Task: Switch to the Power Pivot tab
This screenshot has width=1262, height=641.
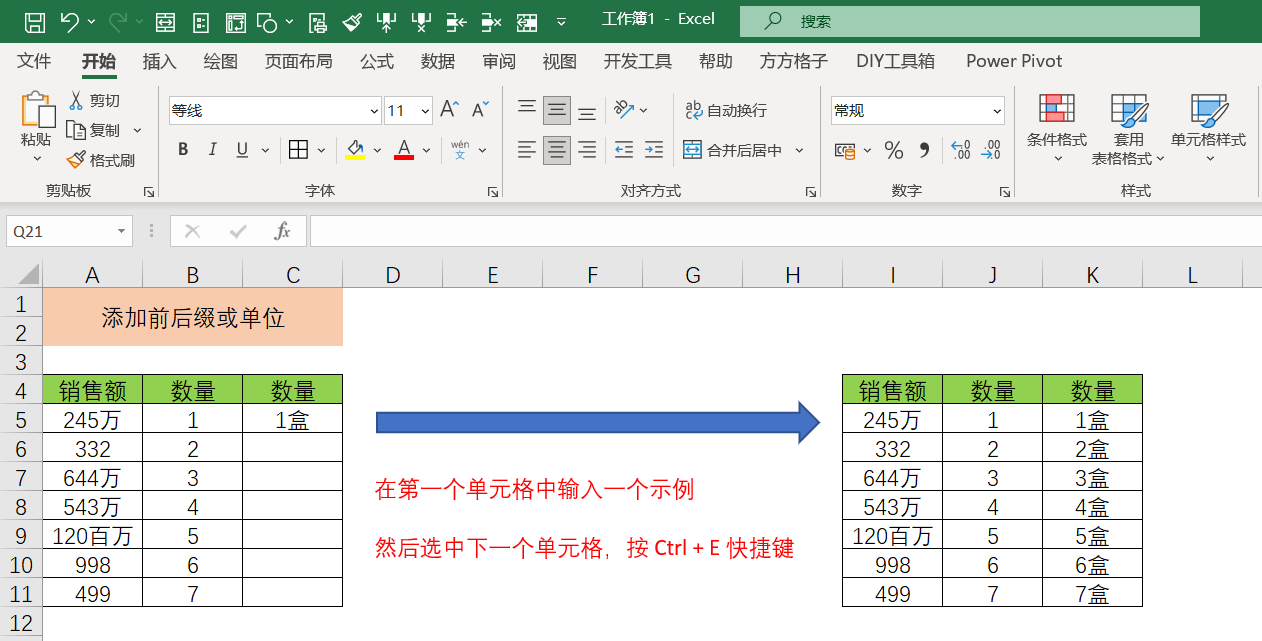Action: (1014, 61)
